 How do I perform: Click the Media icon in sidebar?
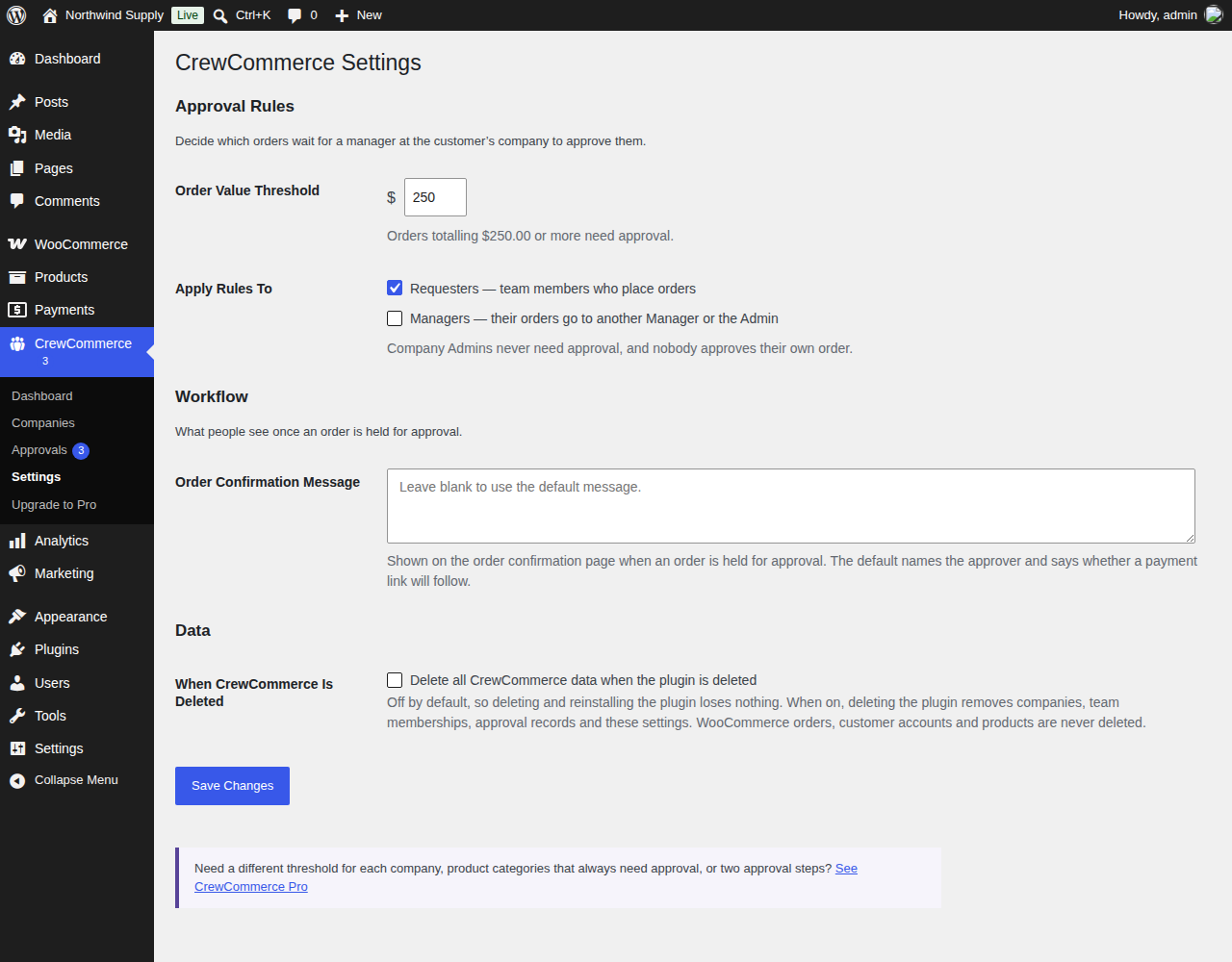(x=17, y=135)
